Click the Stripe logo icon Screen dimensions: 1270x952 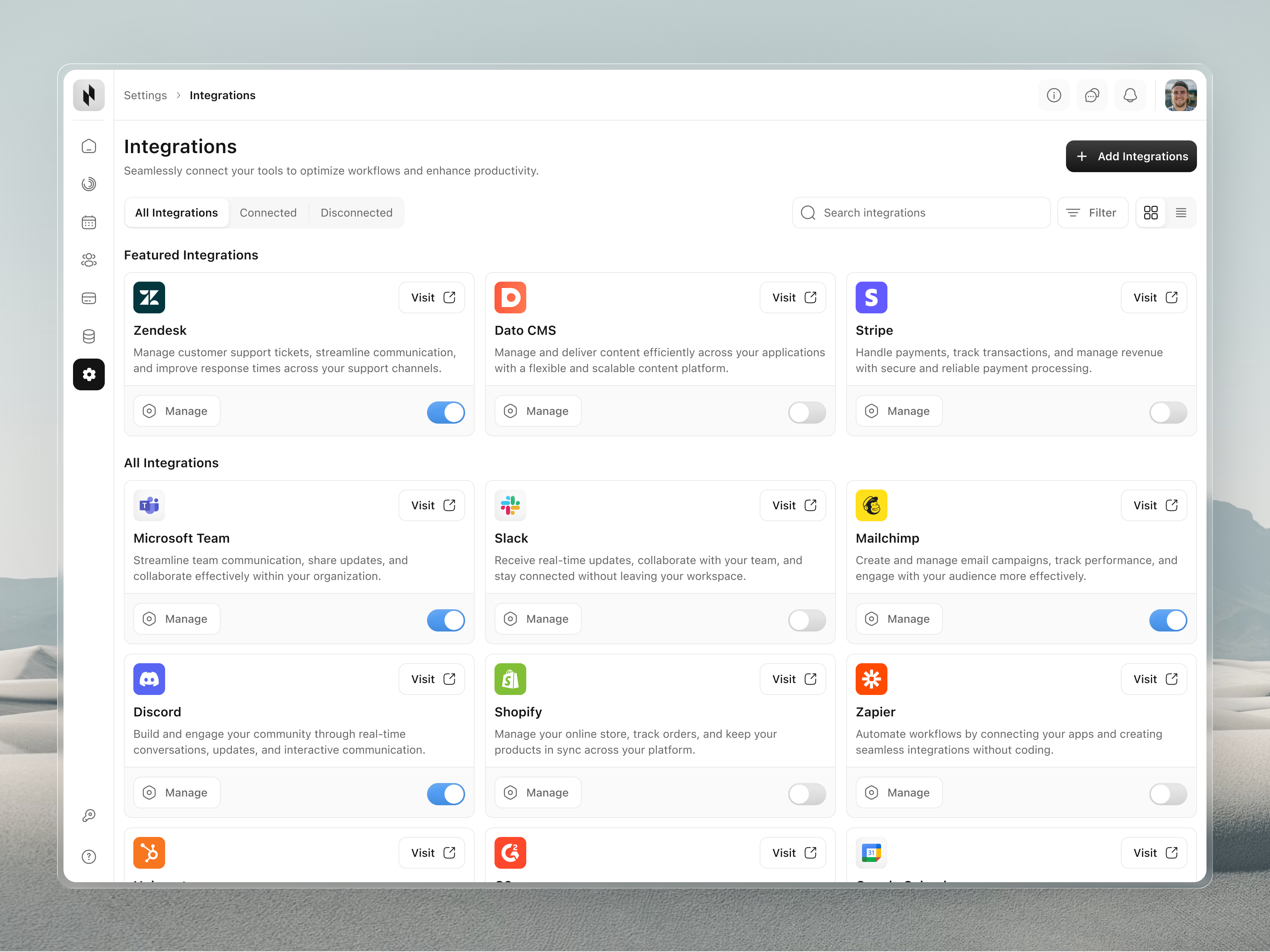click(872, 297)
